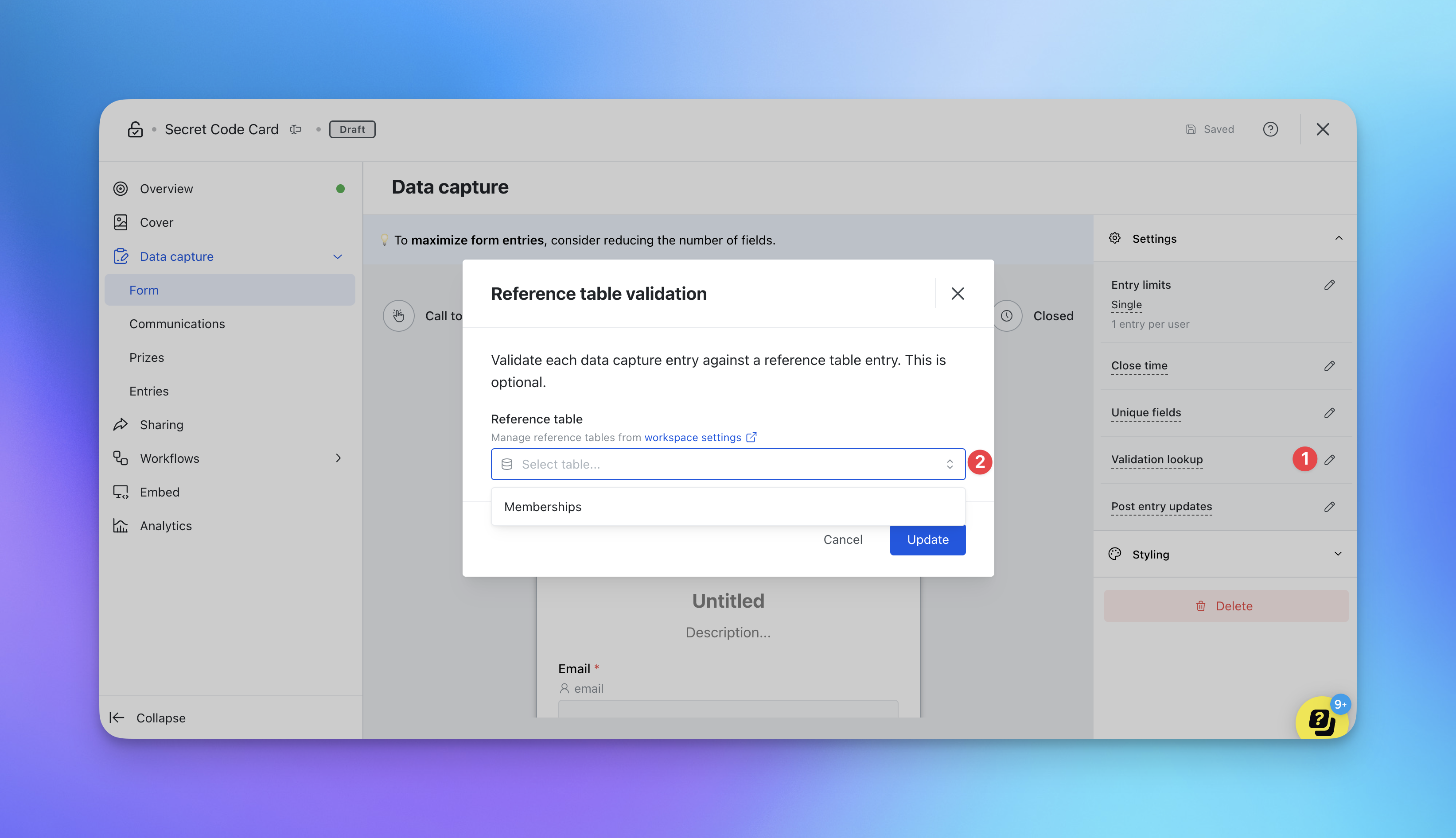
Task: Open Communications in the sidebar
Action: tap(177, 324)
